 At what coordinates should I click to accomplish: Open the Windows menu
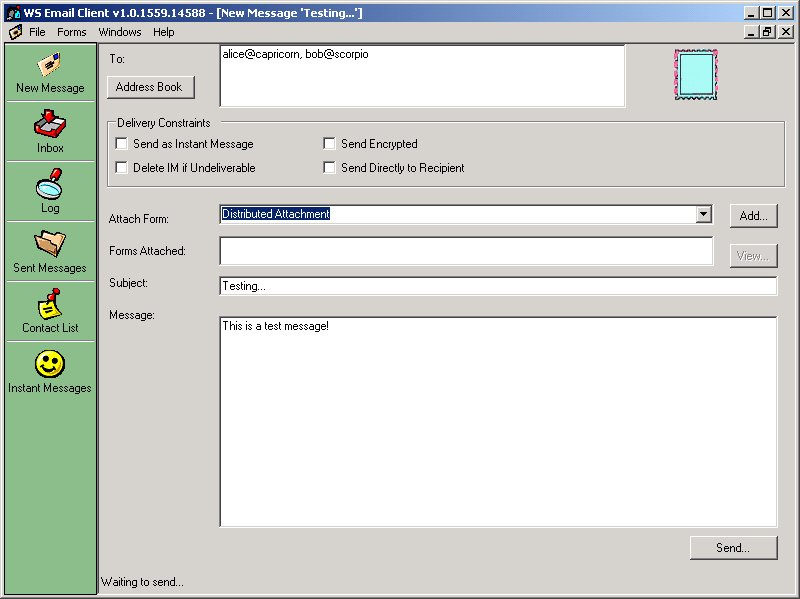coord(120,32)
